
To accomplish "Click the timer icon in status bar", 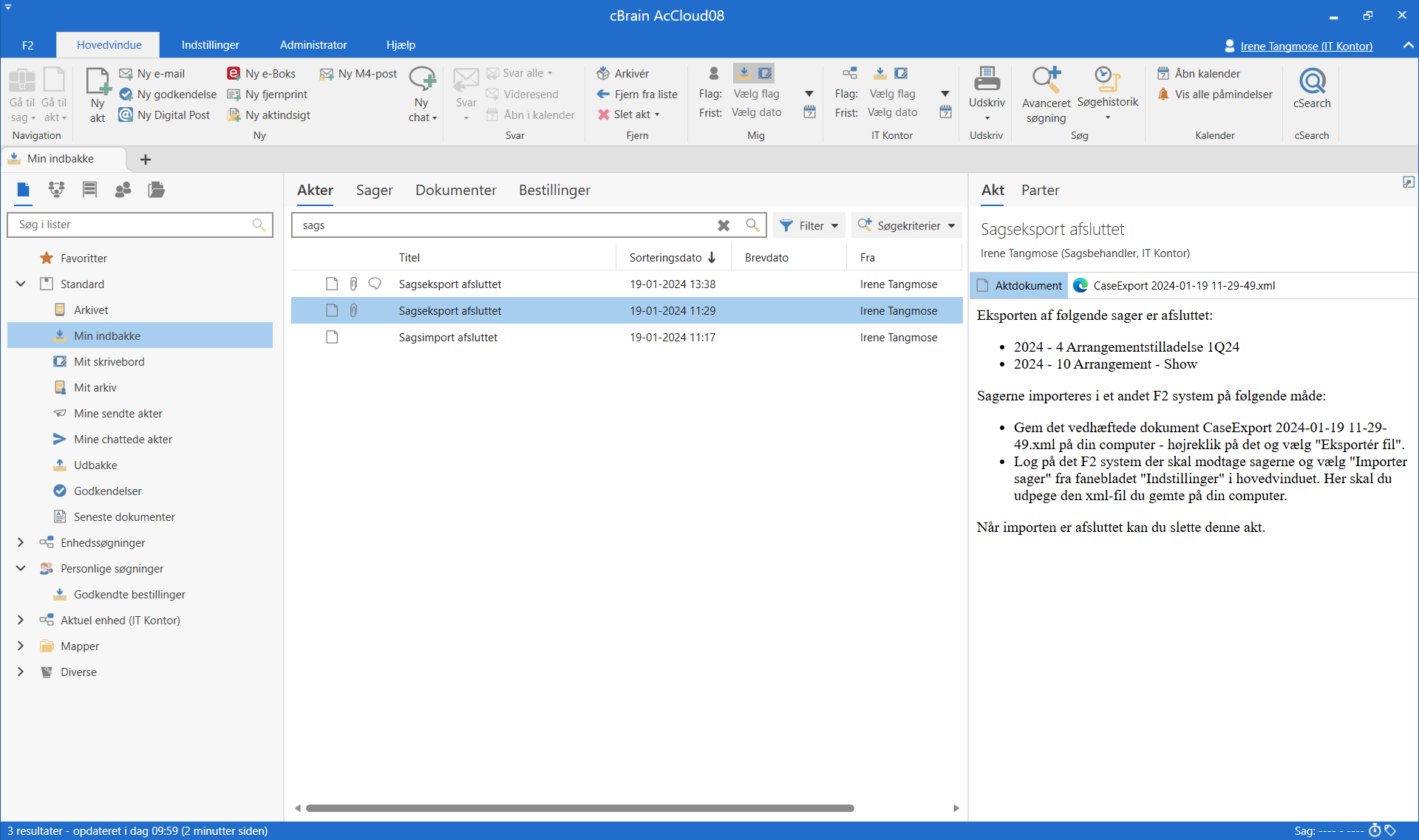I will coord(1375,830).
